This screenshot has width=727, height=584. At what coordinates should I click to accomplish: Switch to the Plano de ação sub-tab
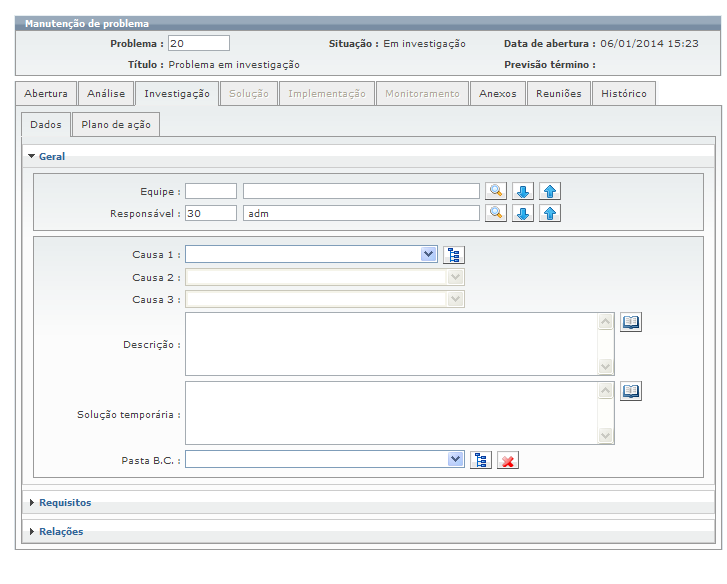click(116, 125)
